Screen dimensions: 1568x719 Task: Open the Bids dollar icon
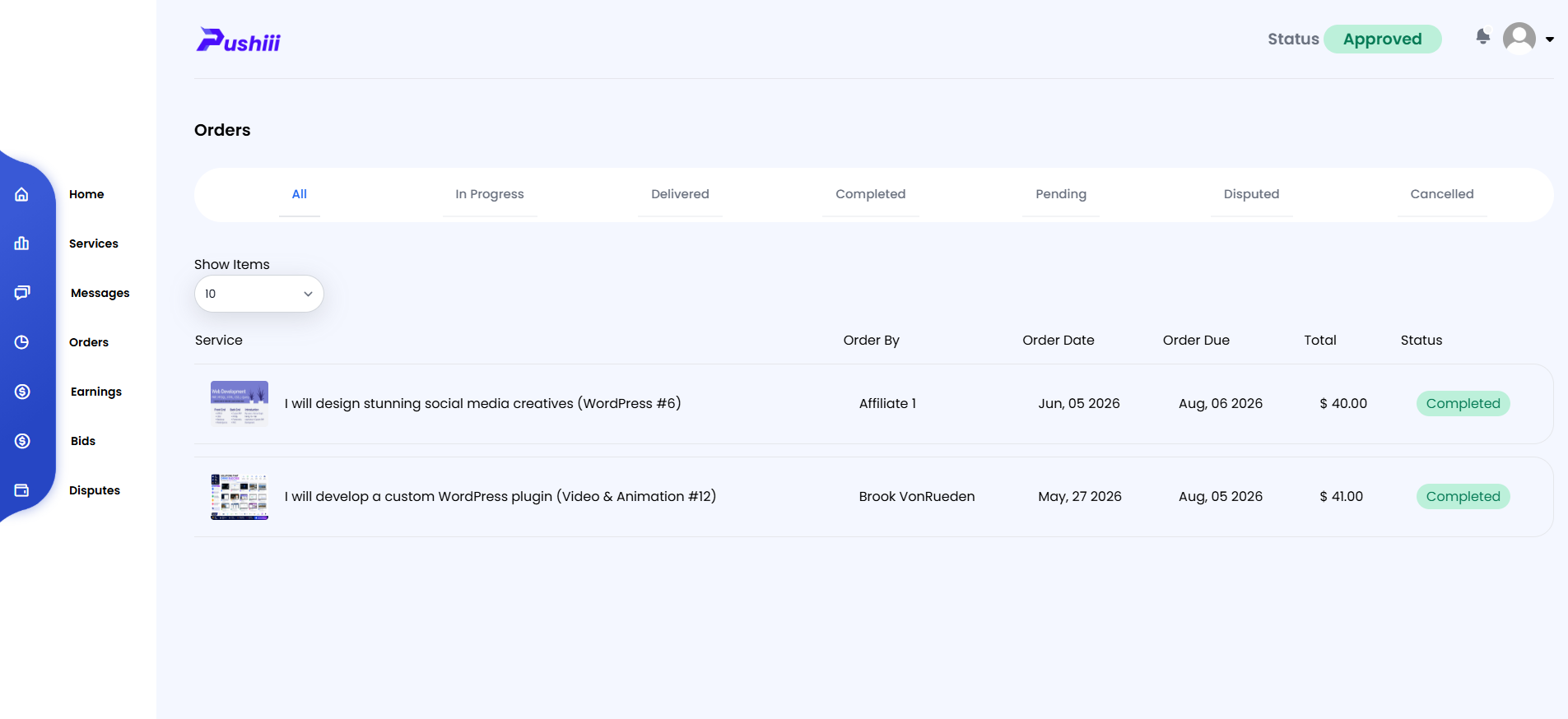22,441
